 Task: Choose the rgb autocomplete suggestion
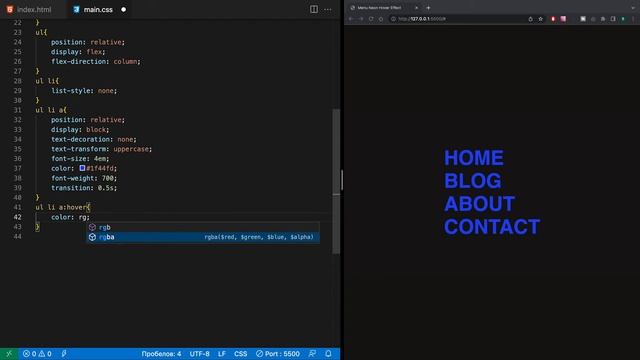203,227
